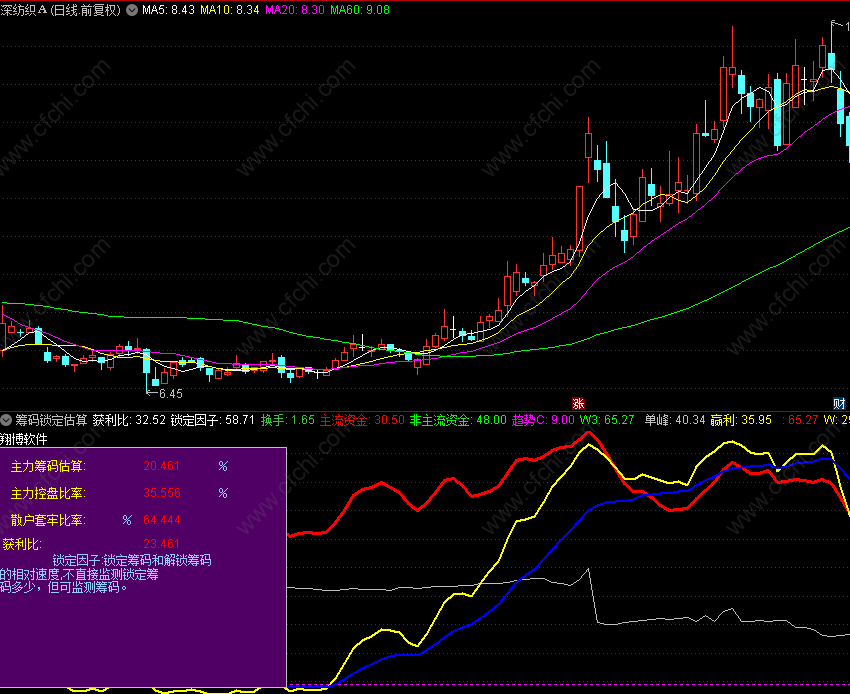
Task: Click the MA20: 8.30 label
Action: pyautogui.click(x=295, y=10)
